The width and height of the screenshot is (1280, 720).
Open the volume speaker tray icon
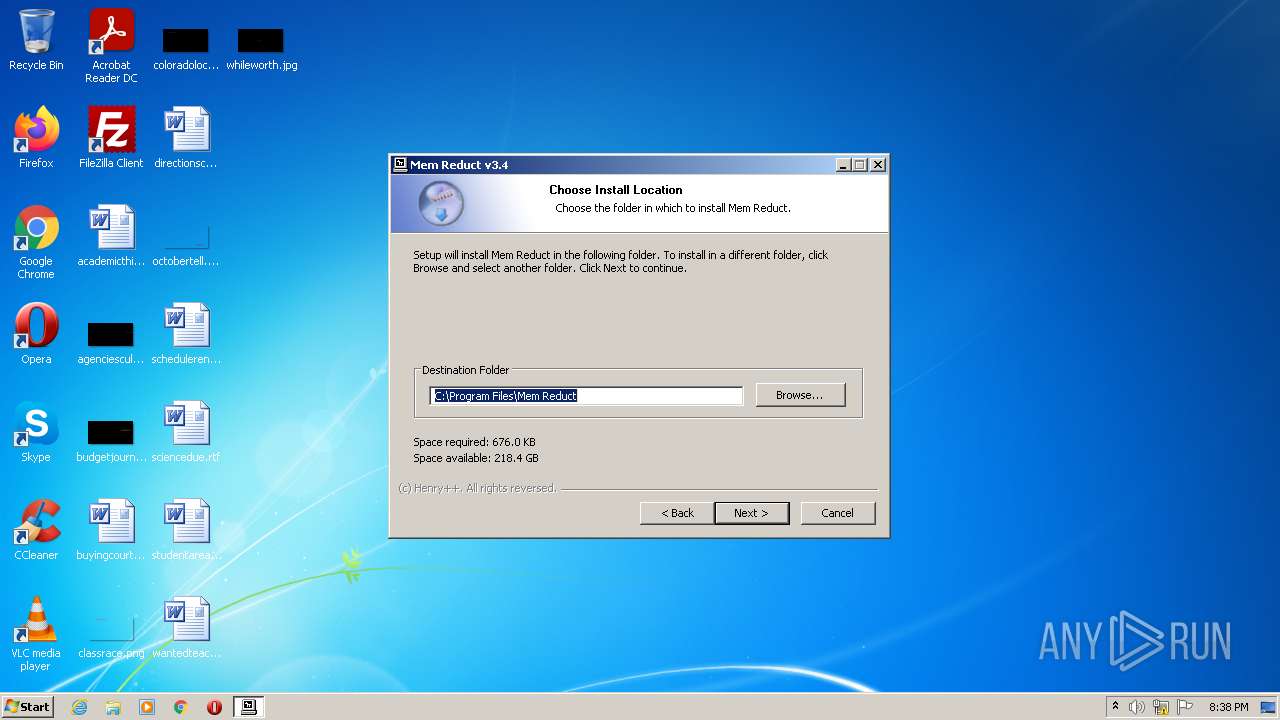click(x=1137, y=707)
